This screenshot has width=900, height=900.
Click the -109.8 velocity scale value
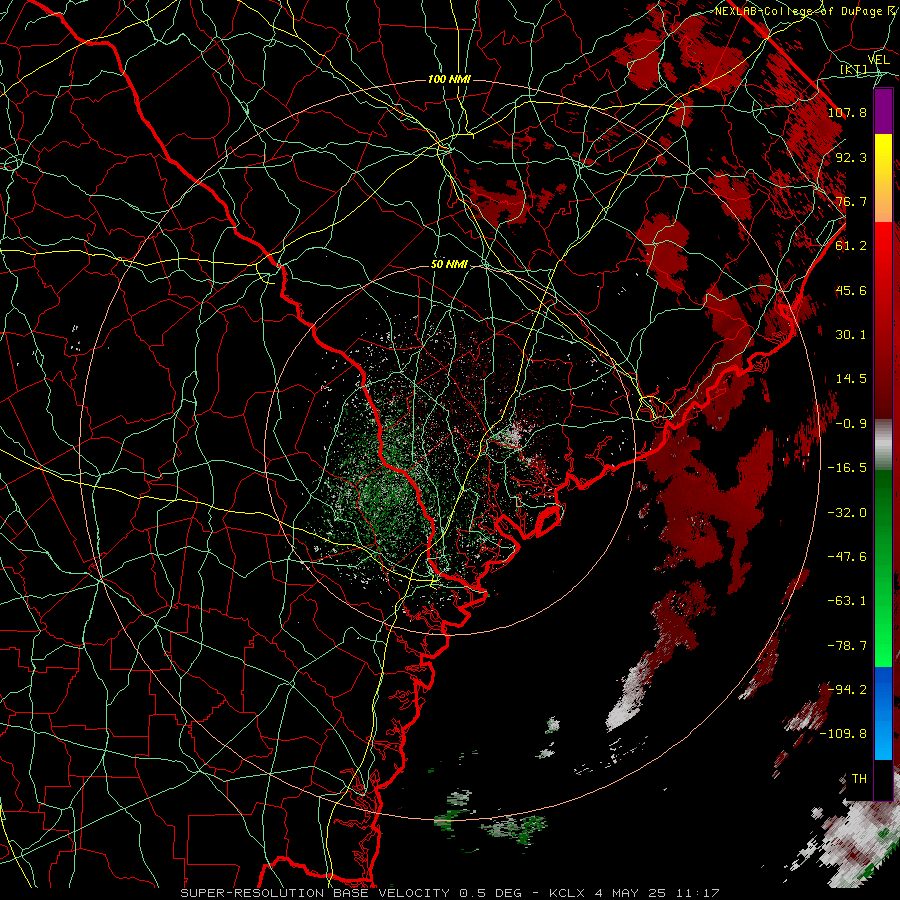(x=843, y=734)
